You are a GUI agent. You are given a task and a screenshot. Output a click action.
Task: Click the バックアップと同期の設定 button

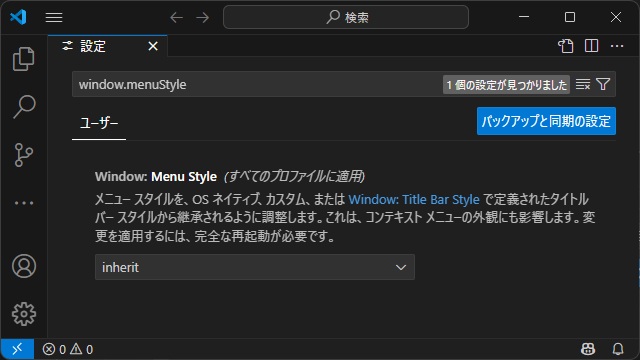coord(546,121)
